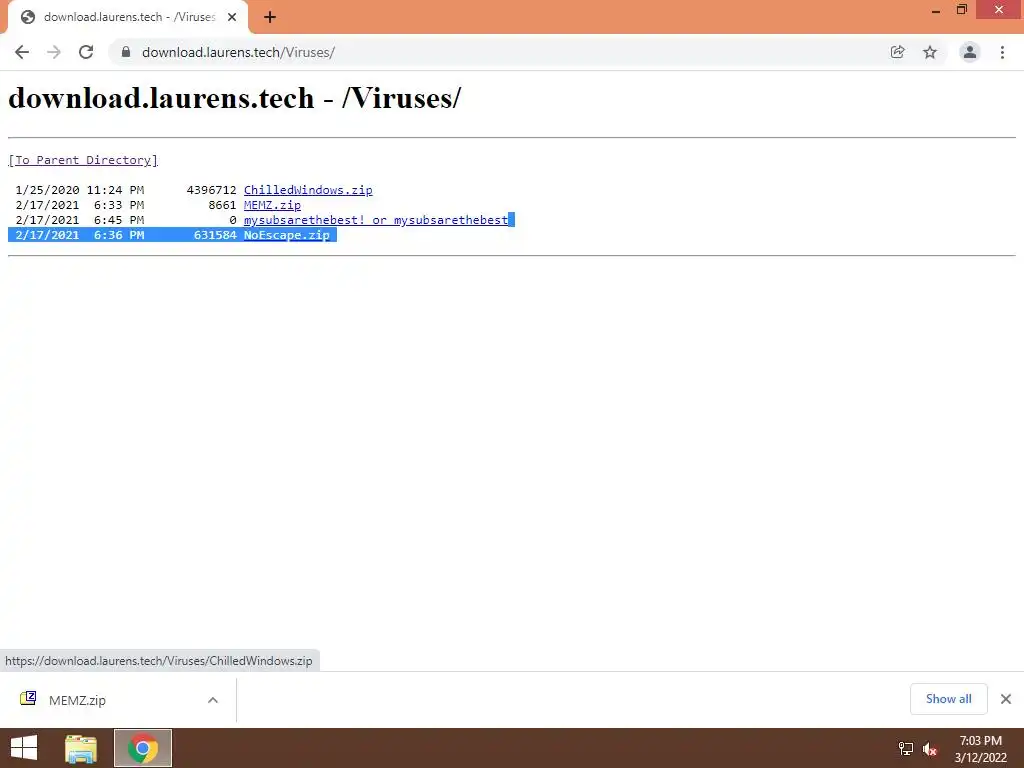1024x768 pixels.
Task: Share this page using the share icon
Action: [x=897, y=52]
